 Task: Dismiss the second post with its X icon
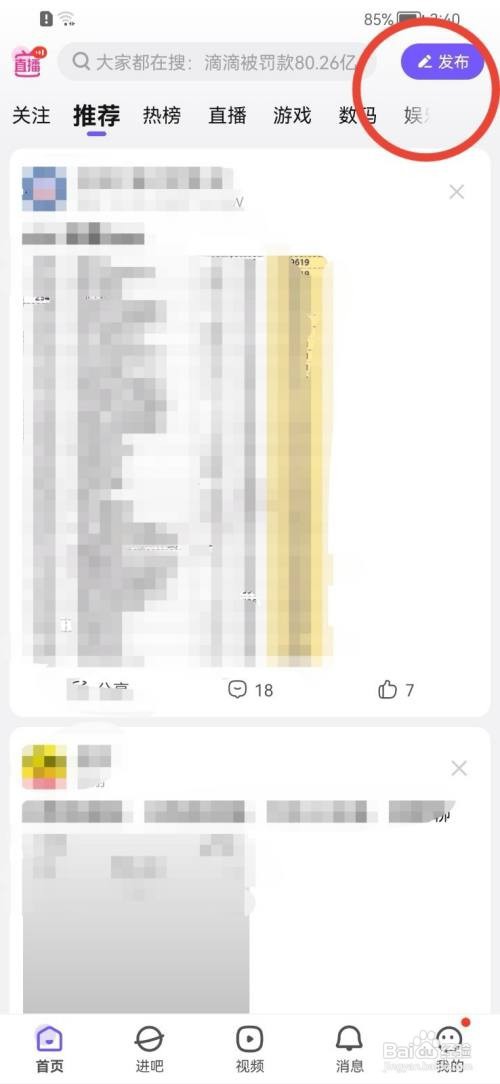point(459,768)
